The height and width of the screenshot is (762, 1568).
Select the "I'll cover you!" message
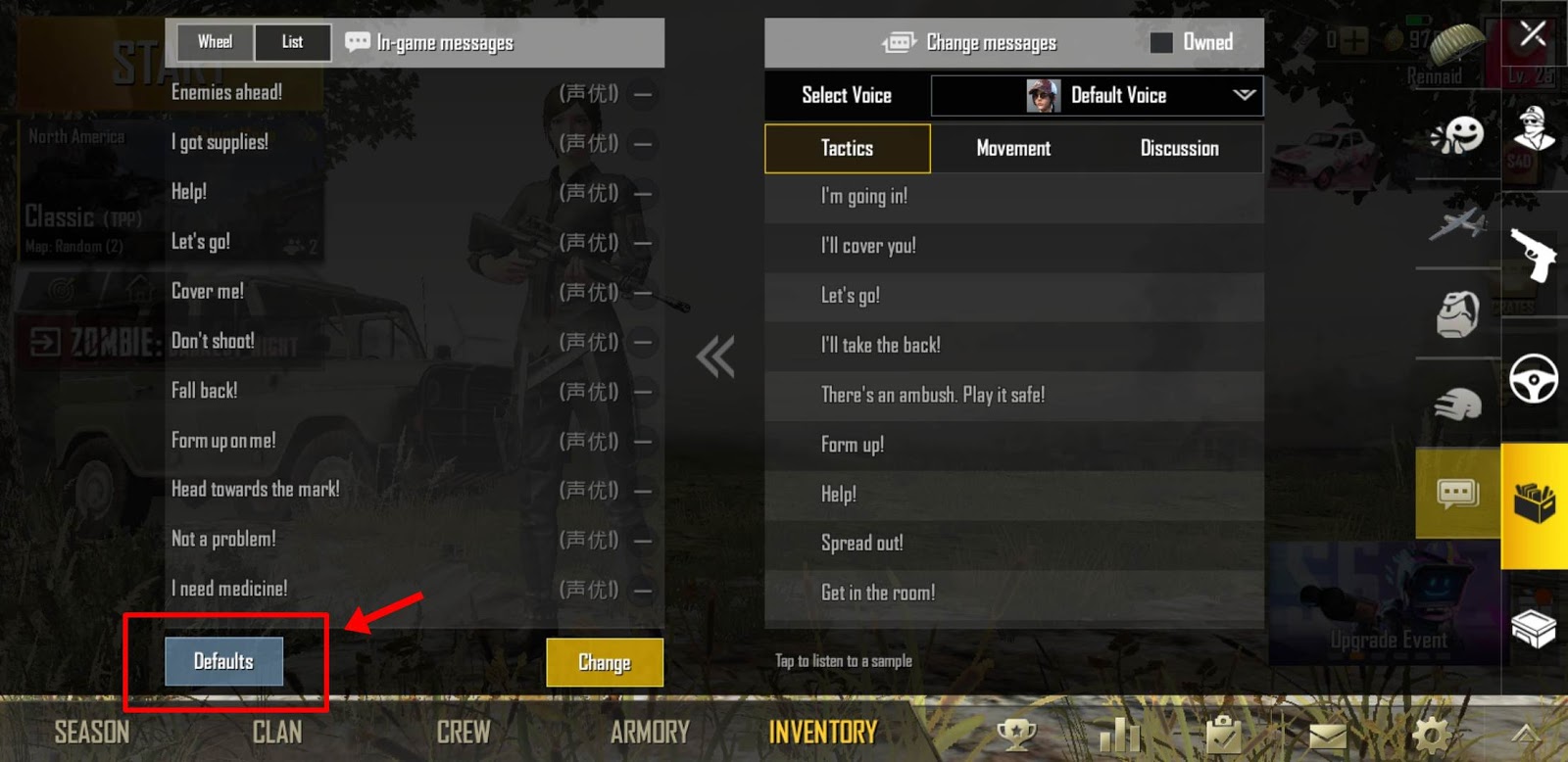click(1014, 246)
